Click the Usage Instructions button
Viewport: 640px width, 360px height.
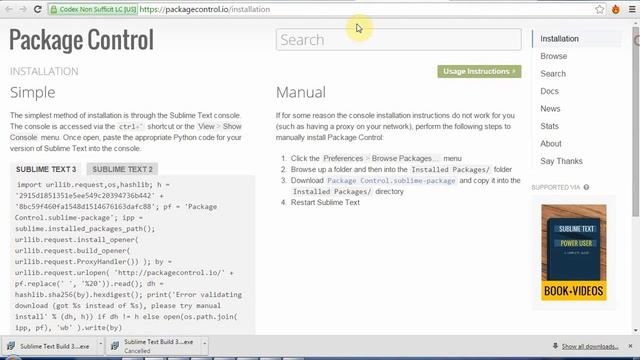click(x=479, y=71)
